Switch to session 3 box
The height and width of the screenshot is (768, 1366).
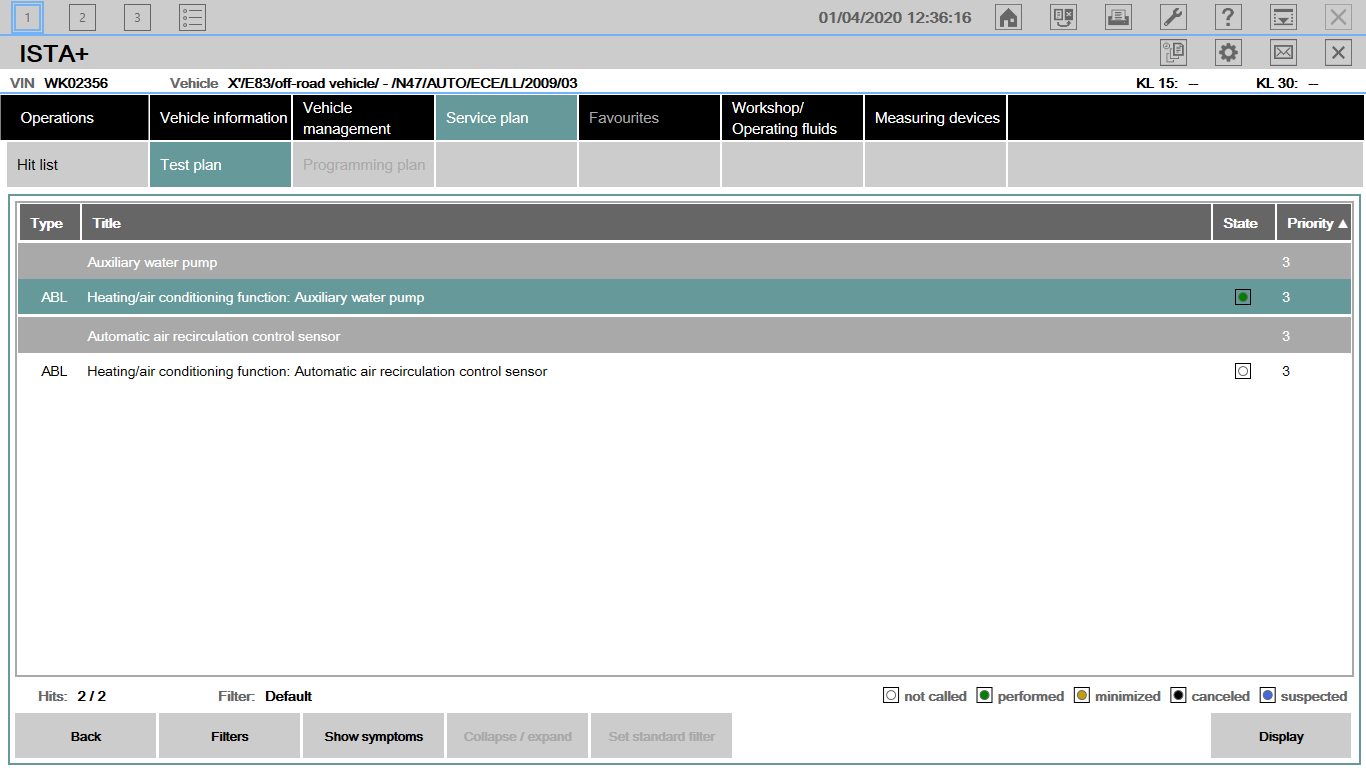pyautogui.click(x=137, y=18)
